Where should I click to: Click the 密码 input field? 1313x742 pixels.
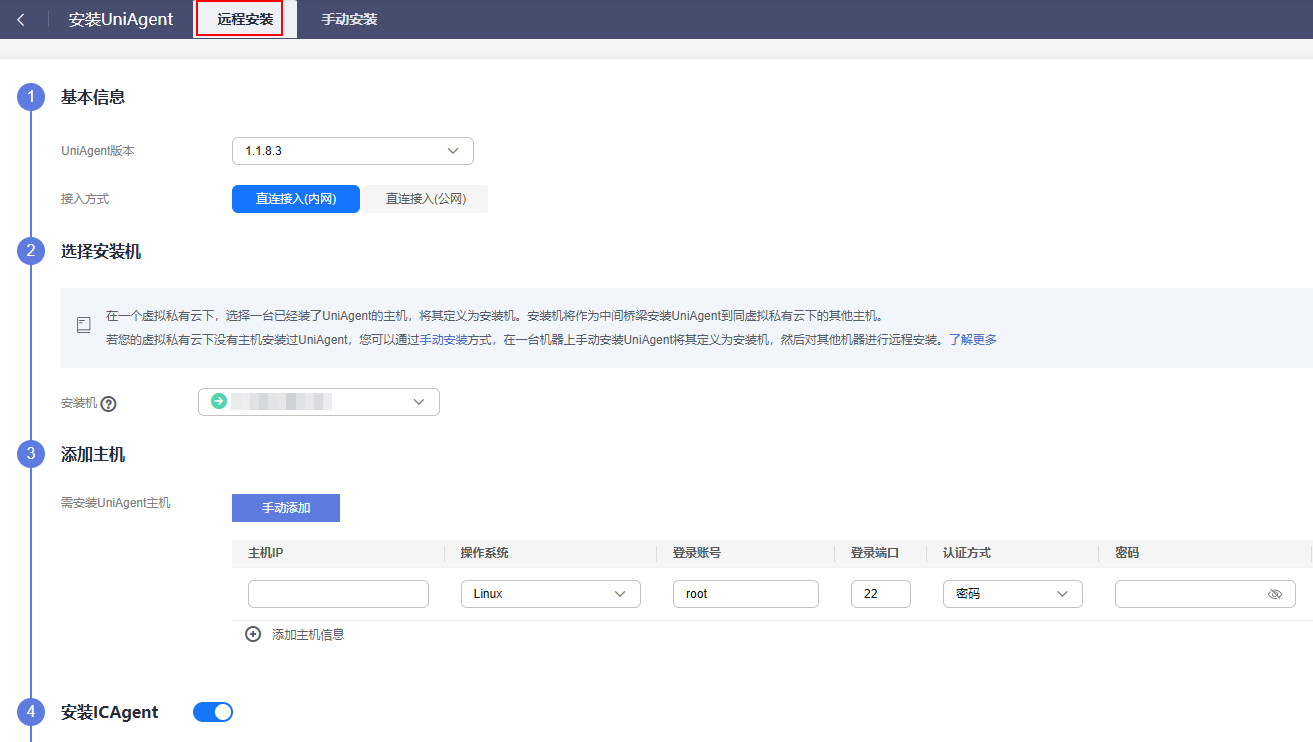click(x=1205, y=594)
